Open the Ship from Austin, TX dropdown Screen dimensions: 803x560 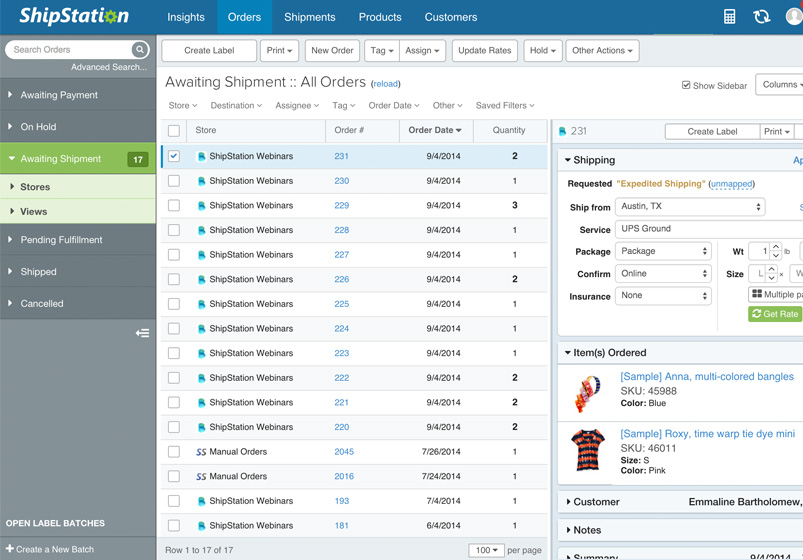pos(690,206)
